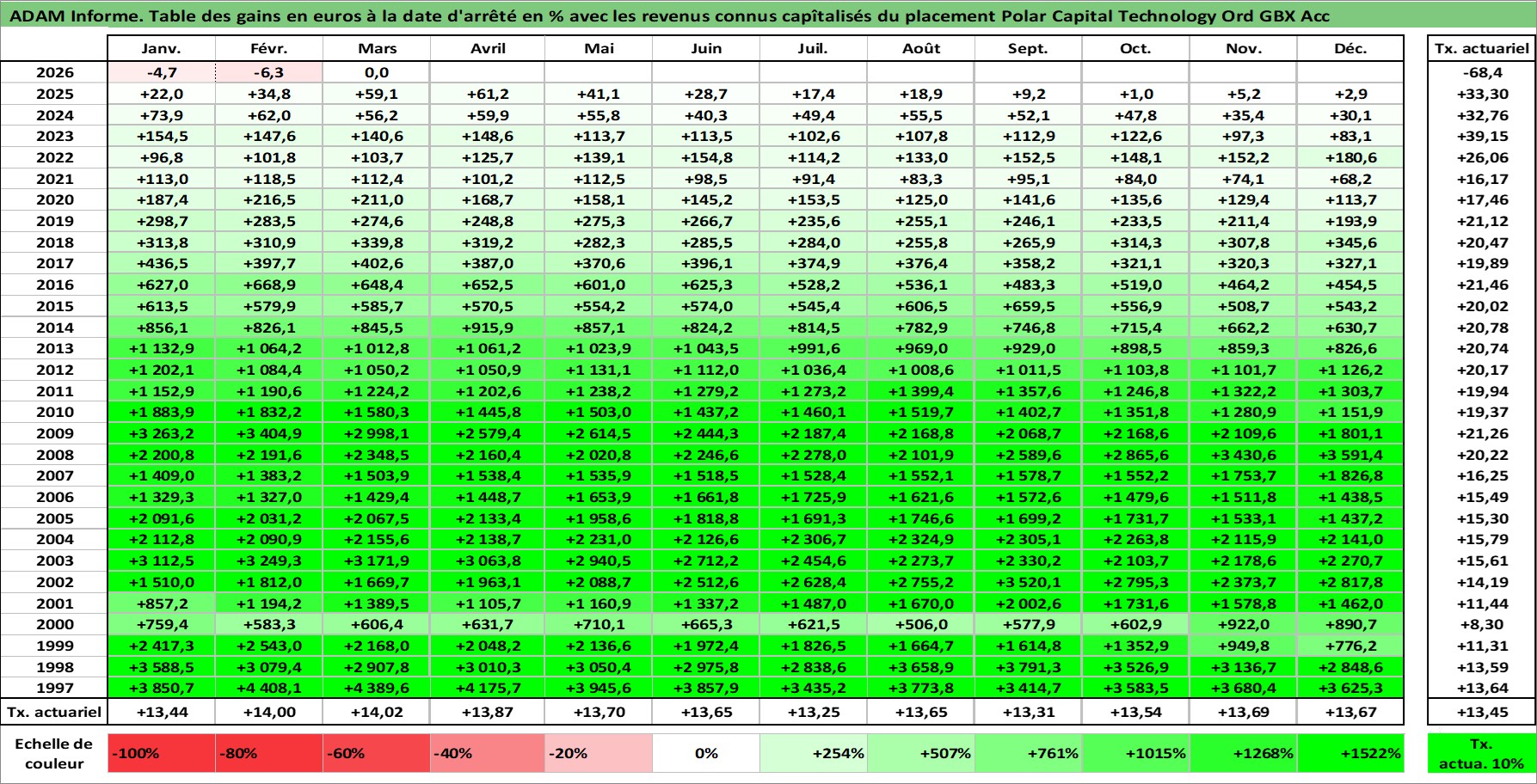Viewport: 1537px width, 784px height.
Task: Select the 2016 February value +668,9
Action: click(269, 285)
